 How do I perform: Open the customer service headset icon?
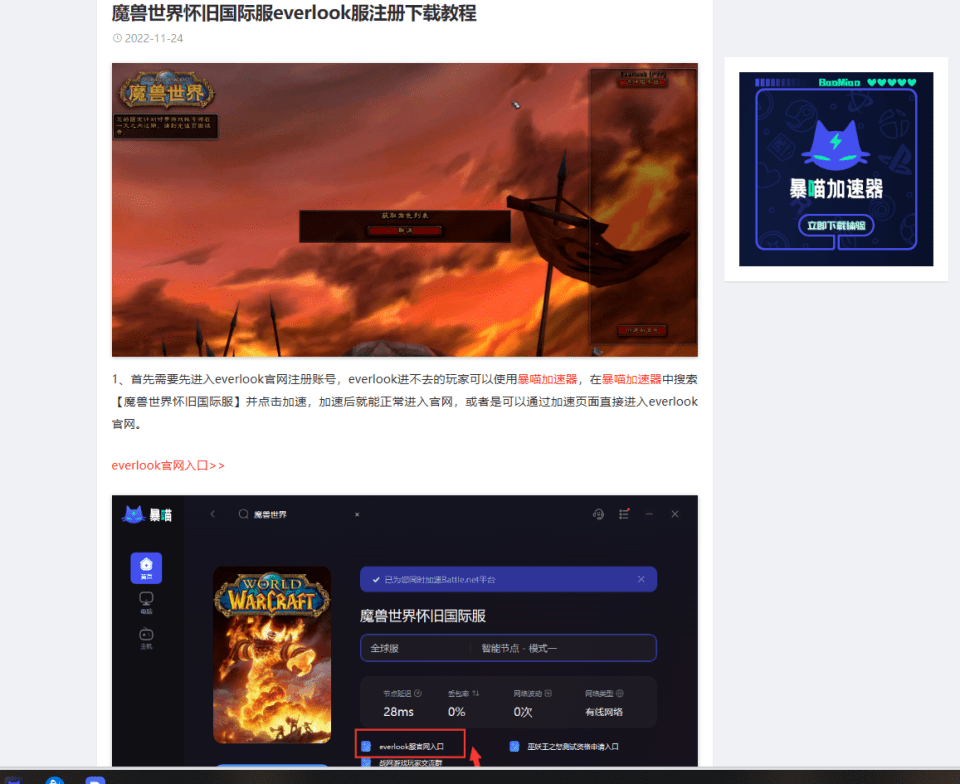(x=599, y=514)
